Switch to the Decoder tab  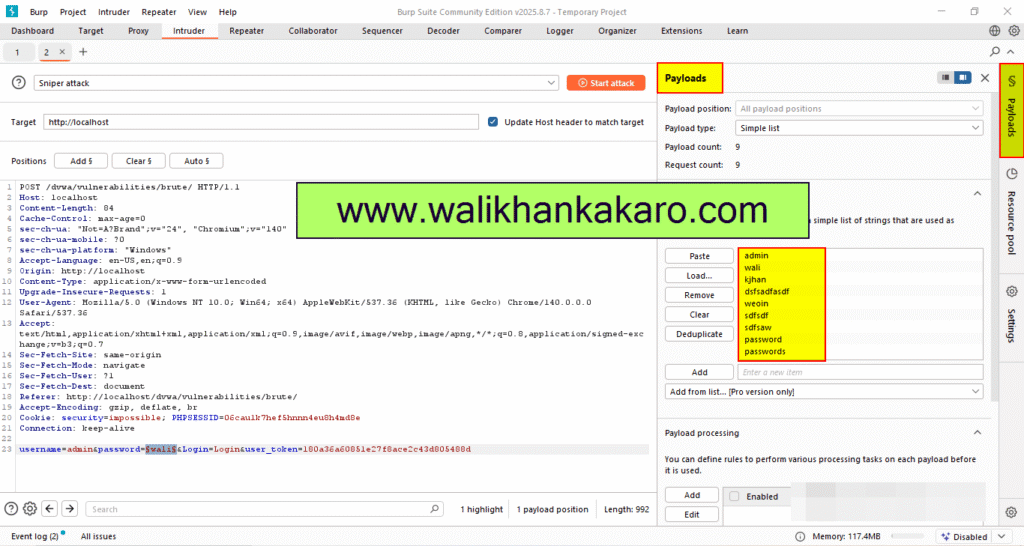(x=443, y=31)
